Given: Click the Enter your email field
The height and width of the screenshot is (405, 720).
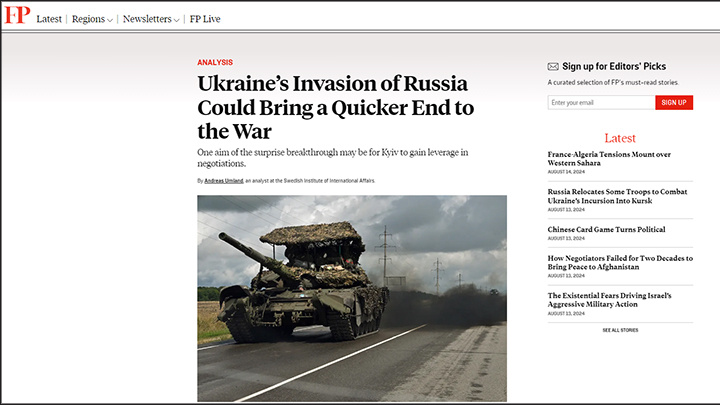Looking at the screenshot, I should 601,102.
